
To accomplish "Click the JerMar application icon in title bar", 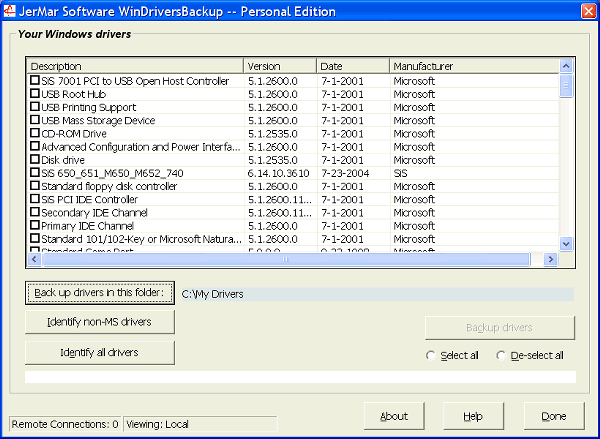I will point(9,11).
